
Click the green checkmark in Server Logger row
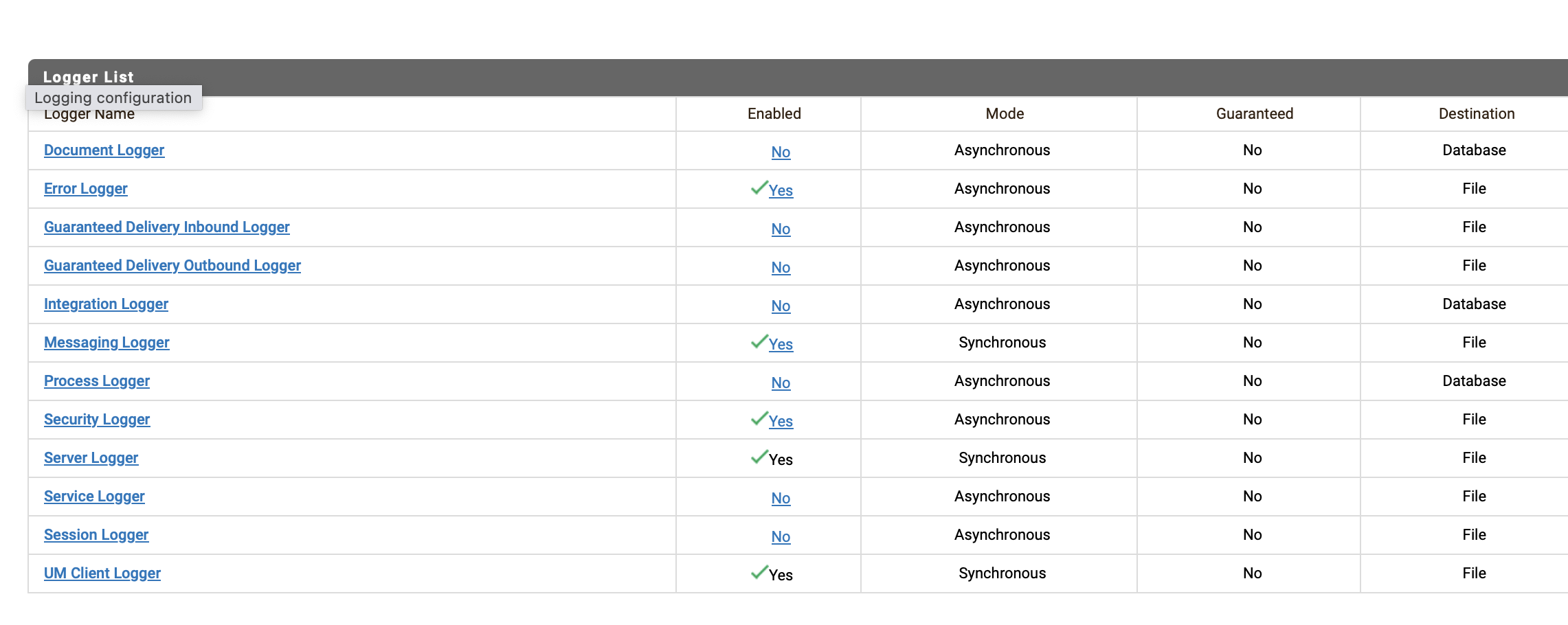pos(759,457)
